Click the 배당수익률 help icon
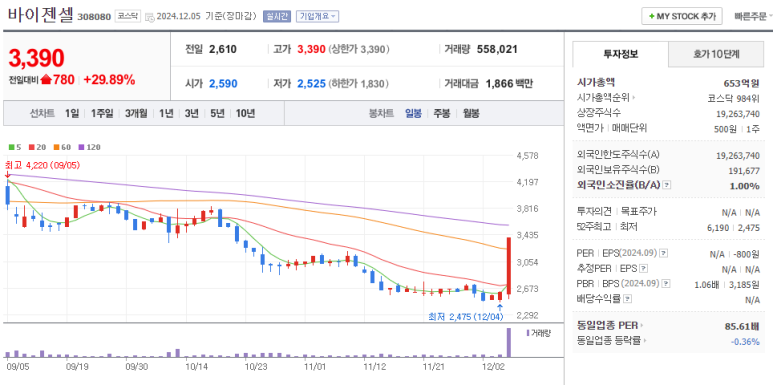Screen dimensions: 773x385 pos(626,299)
